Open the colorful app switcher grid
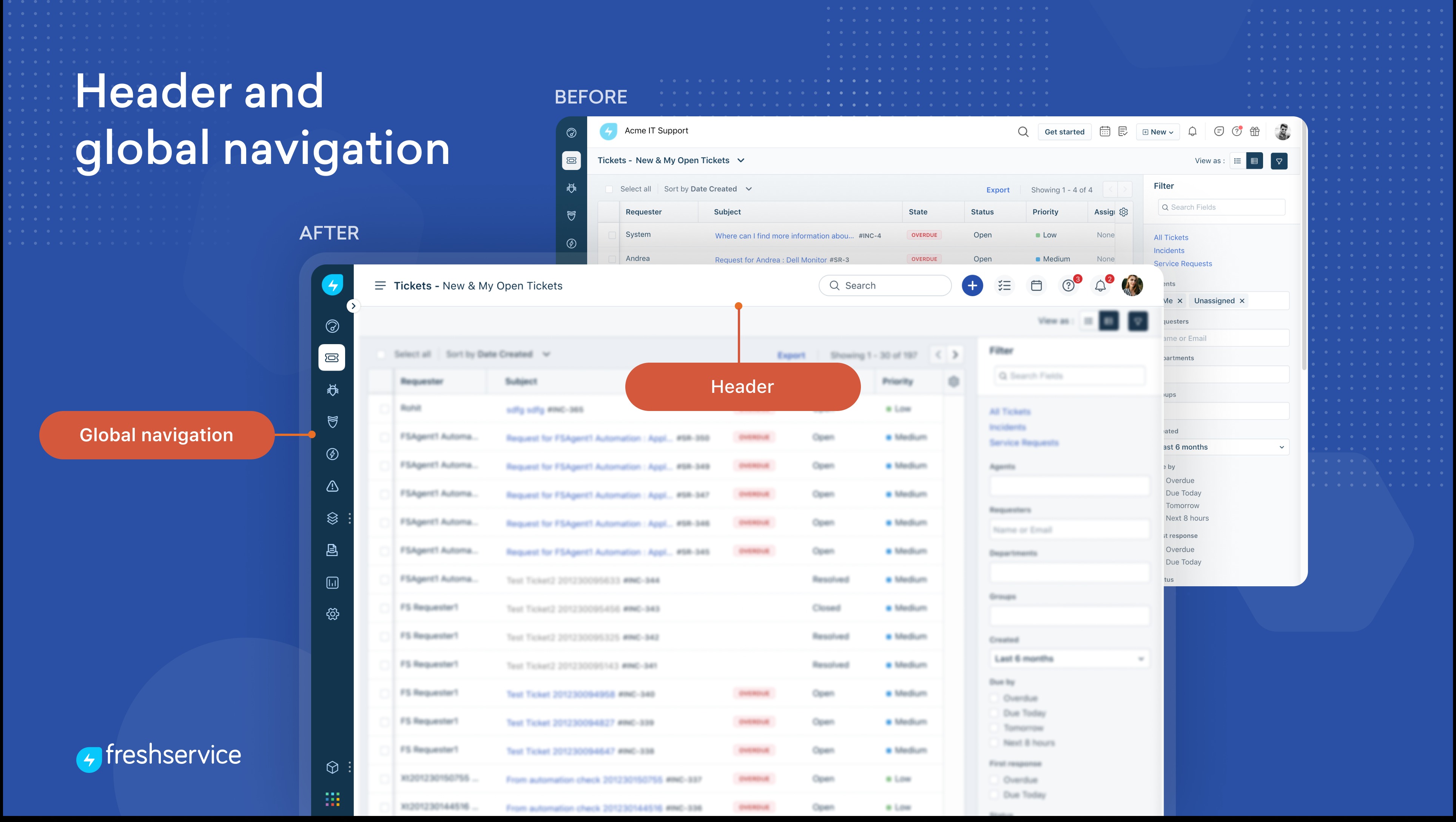 332,799
